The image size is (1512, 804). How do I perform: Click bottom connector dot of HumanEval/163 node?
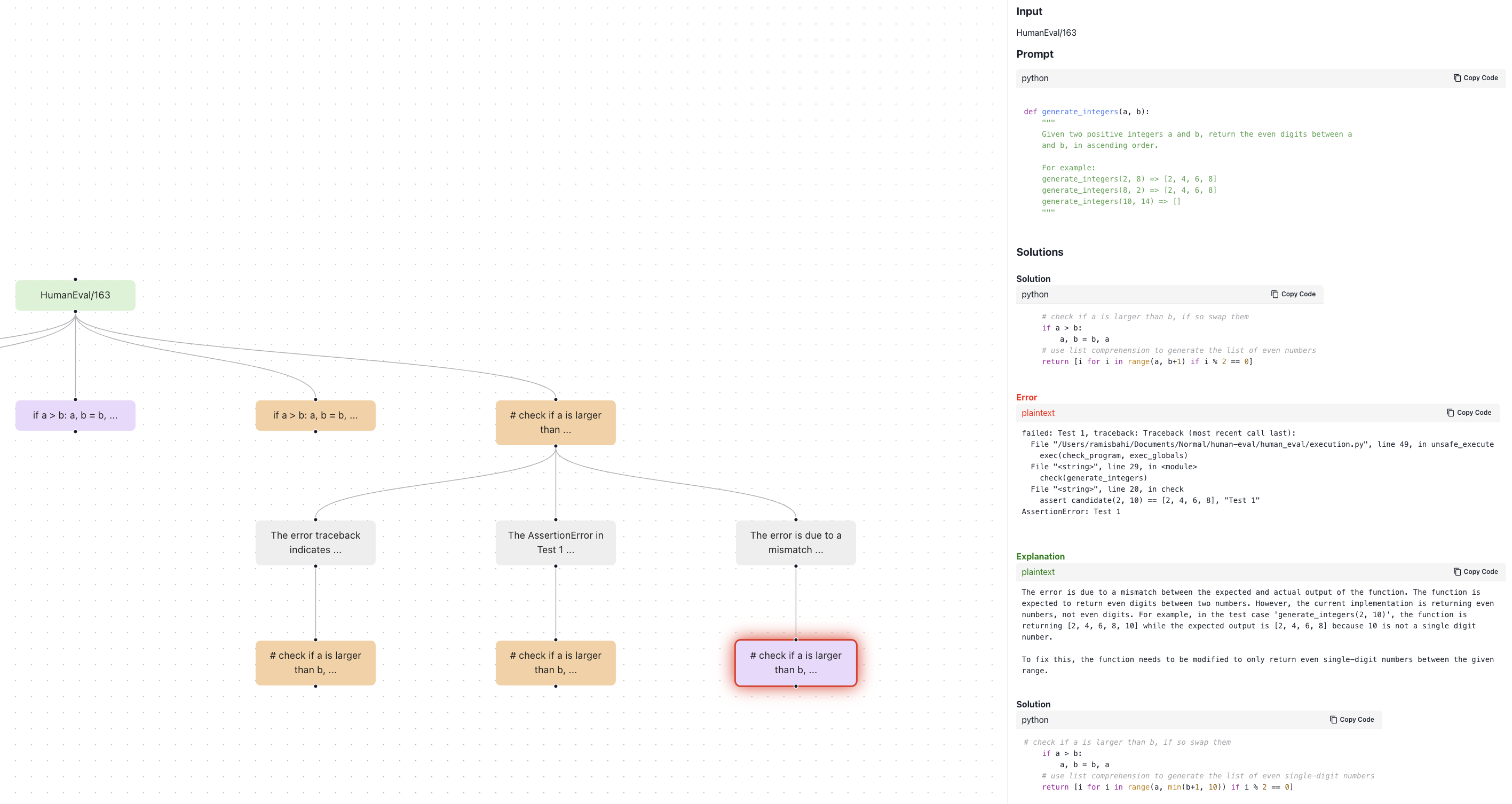click(75, 312)
